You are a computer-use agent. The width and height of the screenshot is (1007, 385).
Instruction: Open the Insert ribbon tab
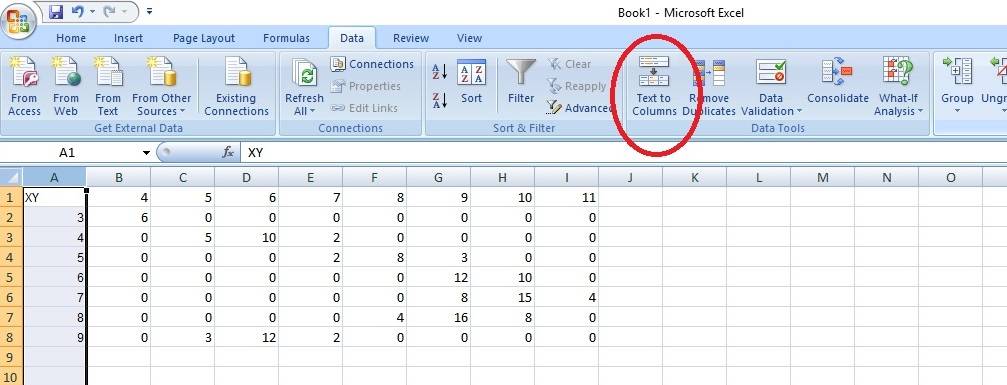click(128, 38)
